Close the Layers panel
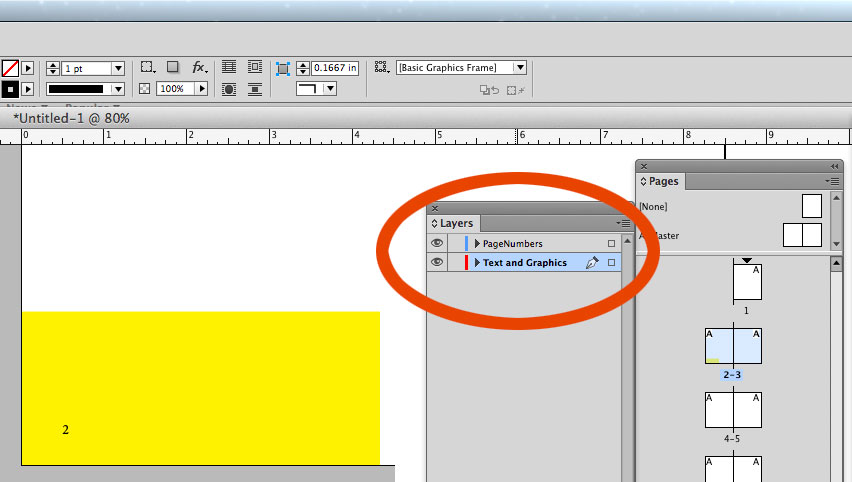This screenshot has width=852, height=482. click(x=435, y=208)
